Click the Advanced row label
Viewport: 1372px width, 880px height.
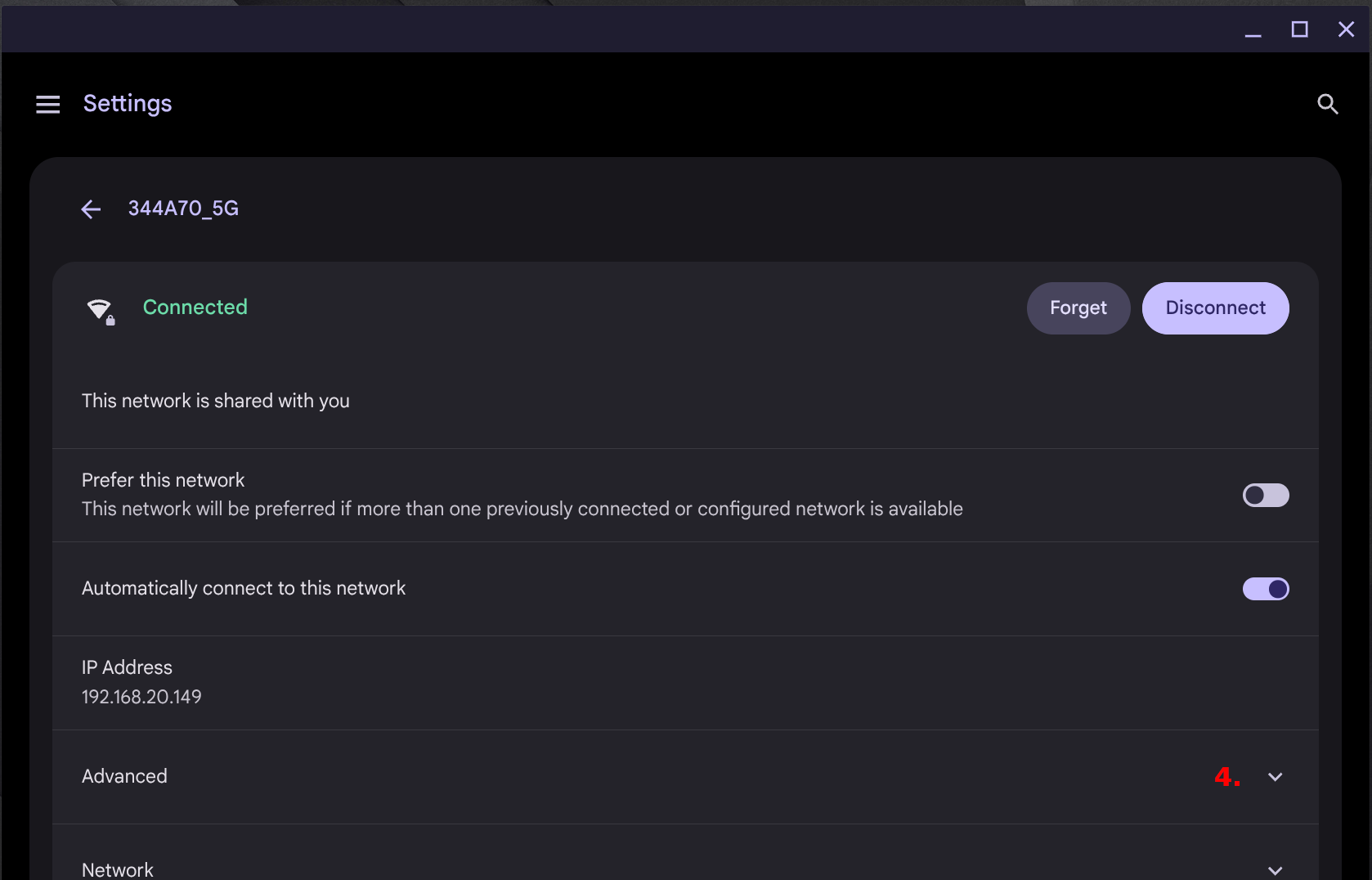(x=124, y=776)
